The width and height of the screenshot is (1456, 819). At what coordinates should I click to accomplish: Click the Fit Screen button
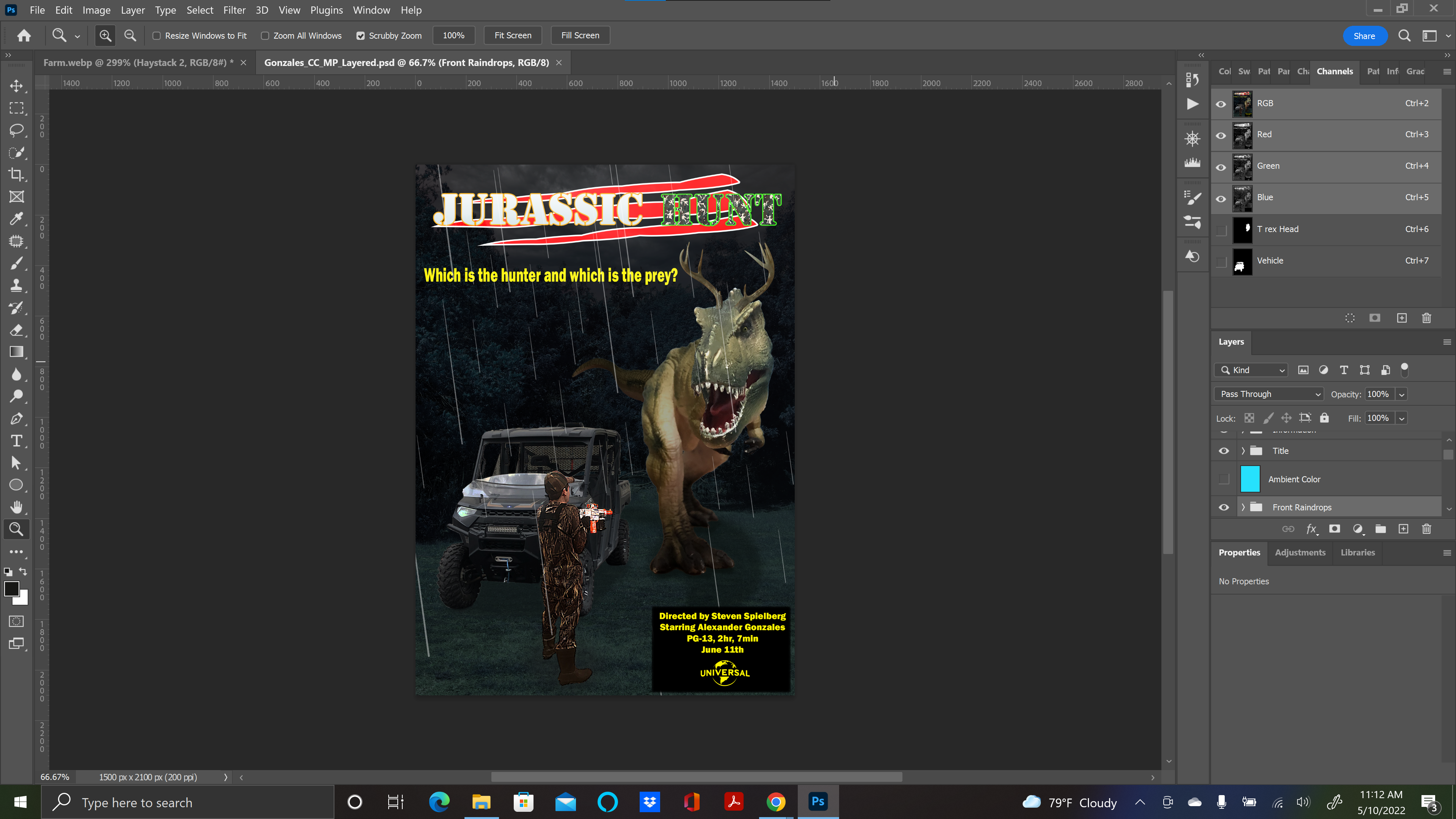513,36
